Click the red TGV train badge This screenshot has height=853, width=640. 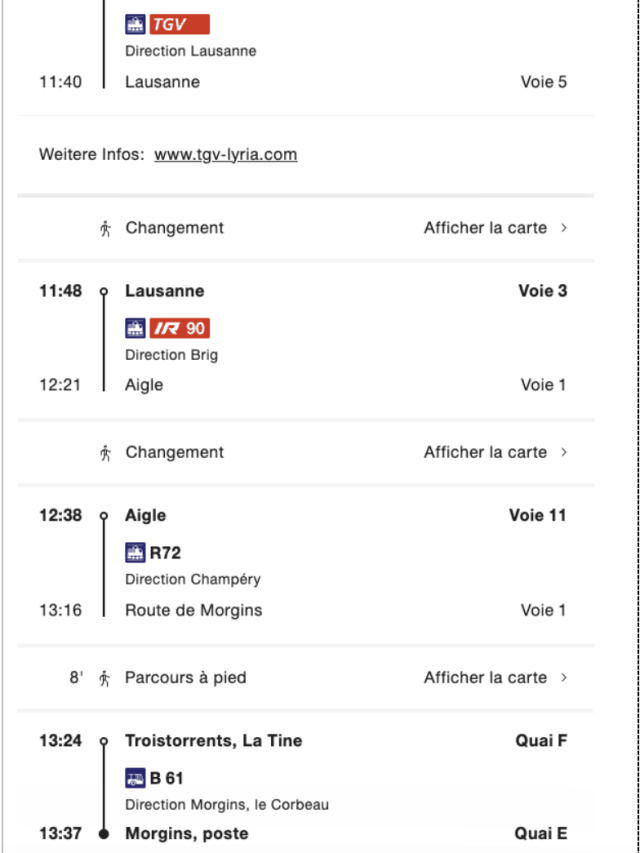coord(180,24)
